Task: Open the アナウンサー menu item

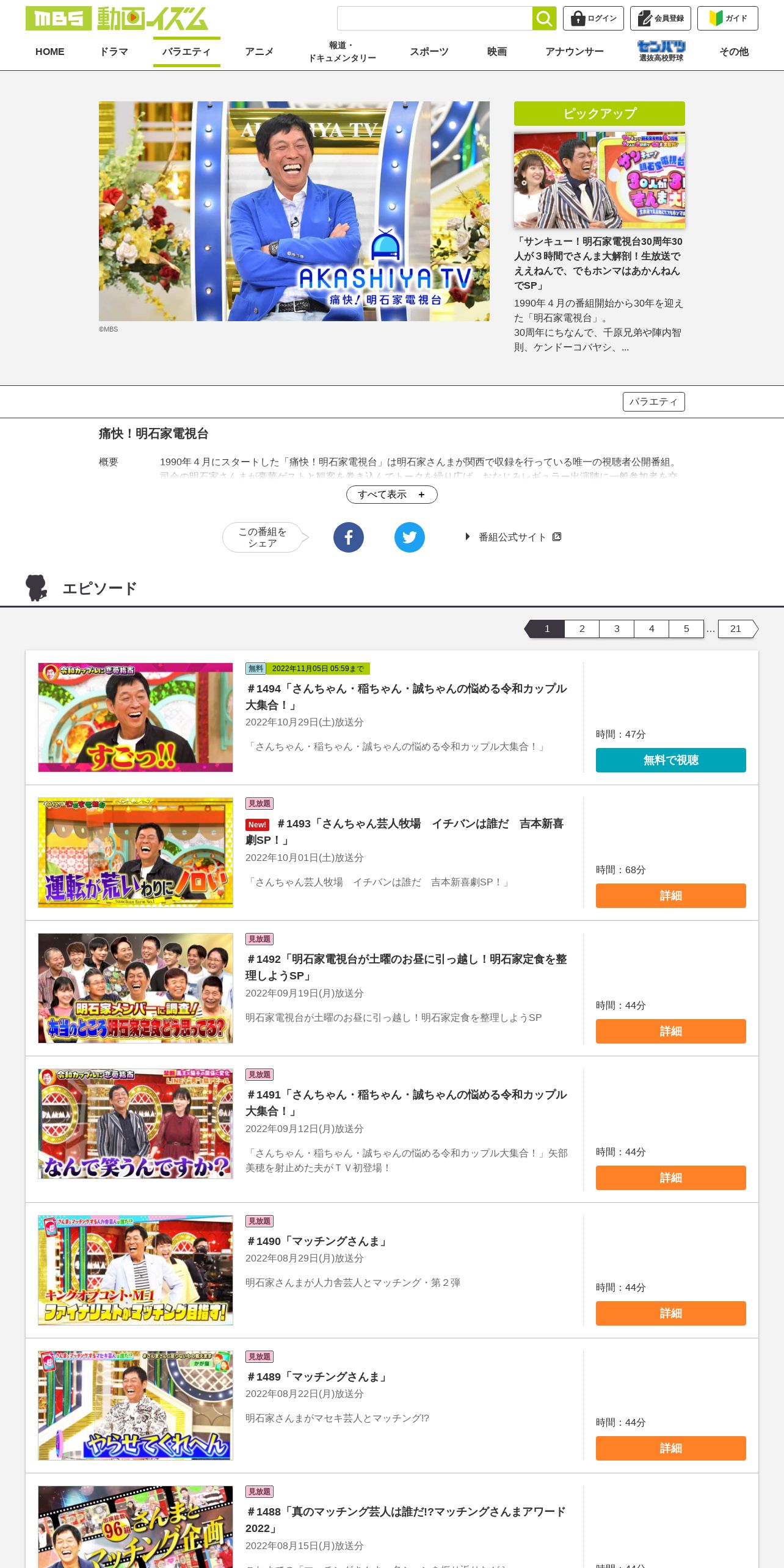Action: tap(575, 52)
